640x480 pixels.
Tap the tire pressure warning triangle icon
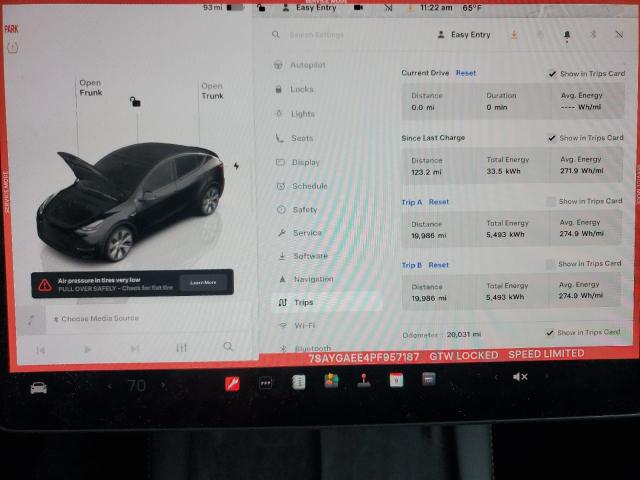pyautogui.click(x=44, y=285)
